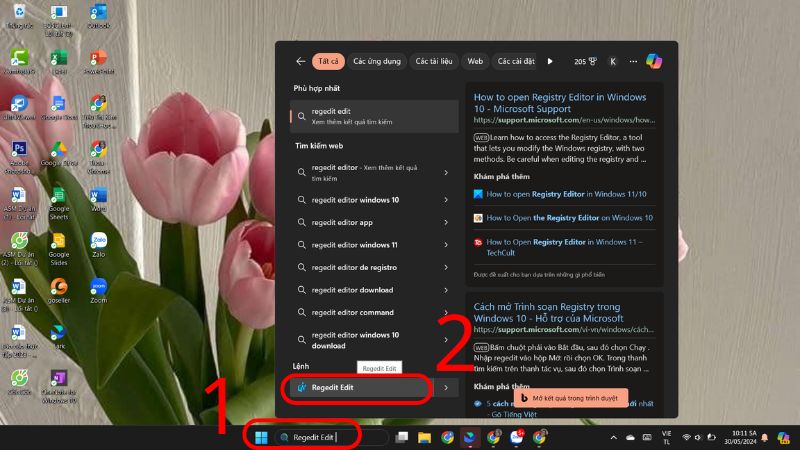800x450 pixels.
Task: Switch to the 'Các cài đặt' tab
Action: click(515, 61)
